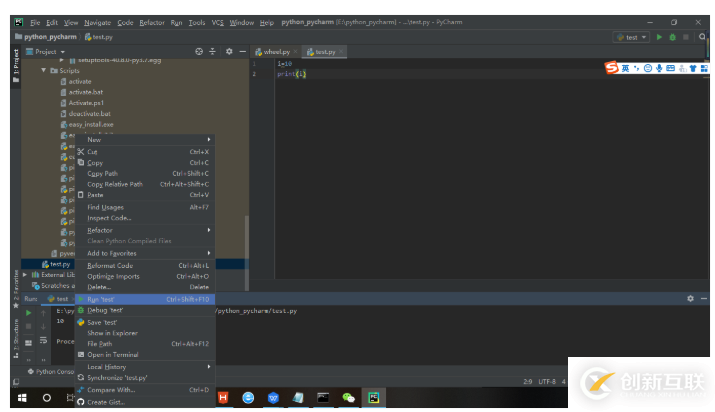Expand the External Libraries node
The height and width of the screenshot is (412, 715).
pyautogui.click(x=25, y=274)
